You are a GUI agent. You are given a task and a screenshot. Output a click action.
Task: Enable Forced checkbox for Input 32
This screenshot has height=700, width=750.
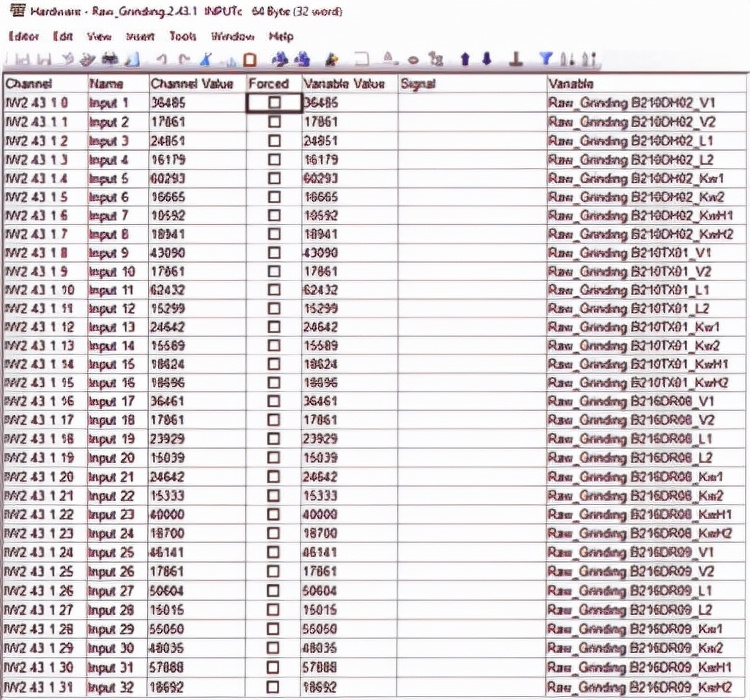click(x=273, y=687)
